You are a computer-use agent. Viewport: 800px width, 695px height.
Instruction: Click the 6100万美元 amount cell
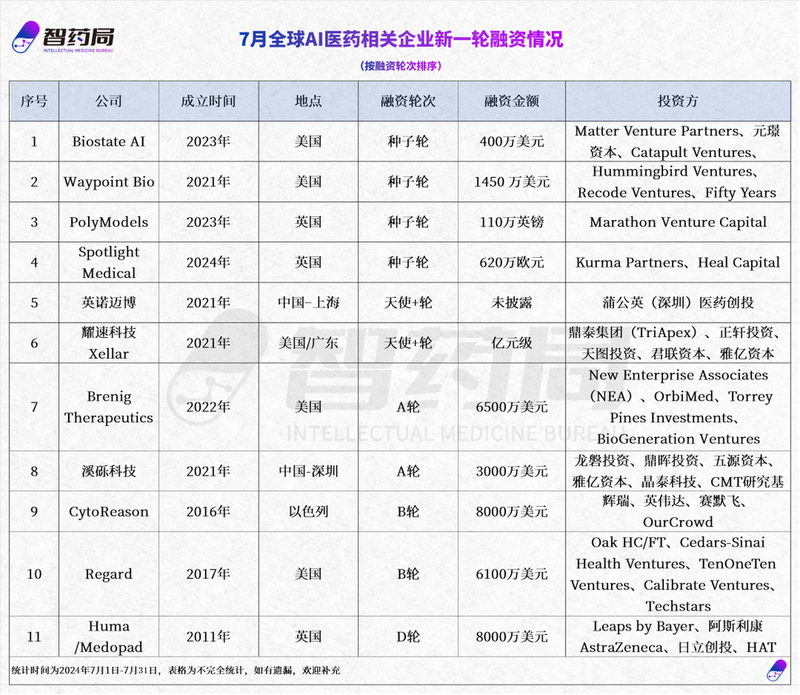coord(512,574)
